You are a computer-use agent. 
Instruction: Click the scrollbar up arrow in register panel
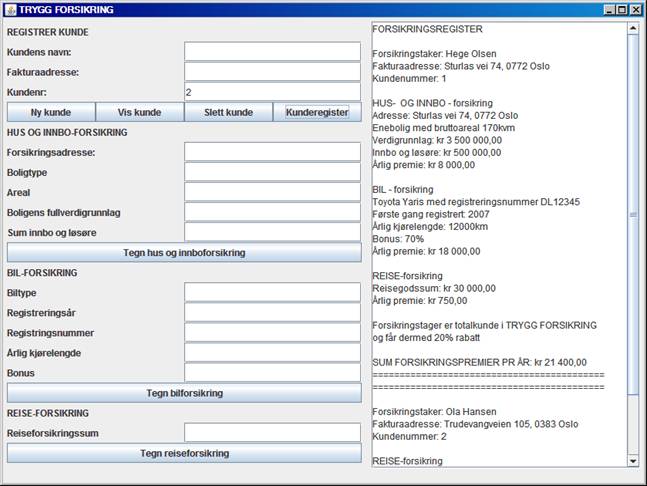pyautogui.click(x=633, y=28)
